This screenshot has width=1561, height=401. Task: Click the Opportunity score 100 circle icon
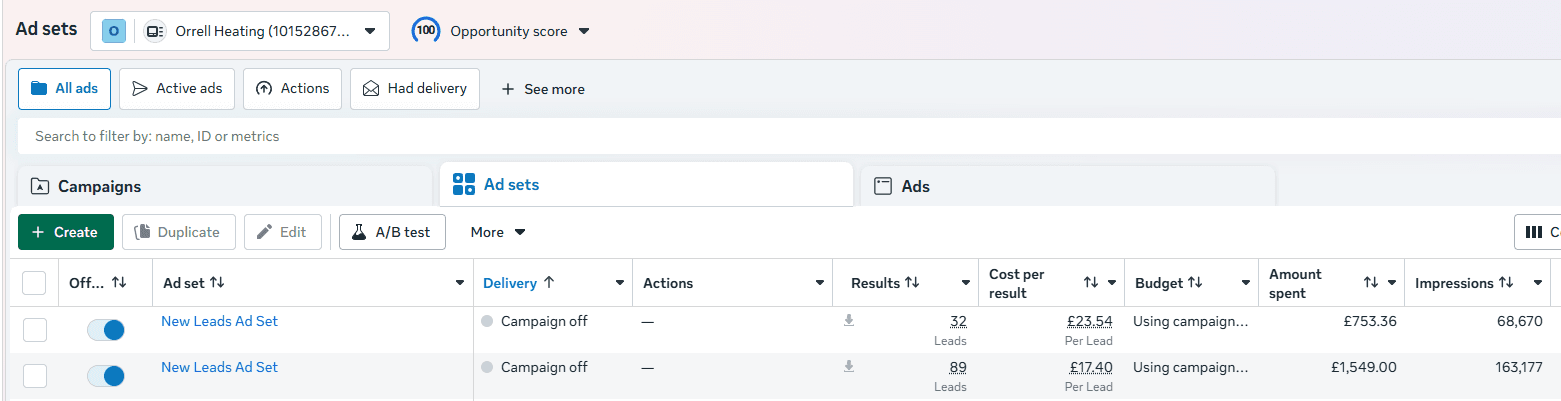[x=427, y=31]
